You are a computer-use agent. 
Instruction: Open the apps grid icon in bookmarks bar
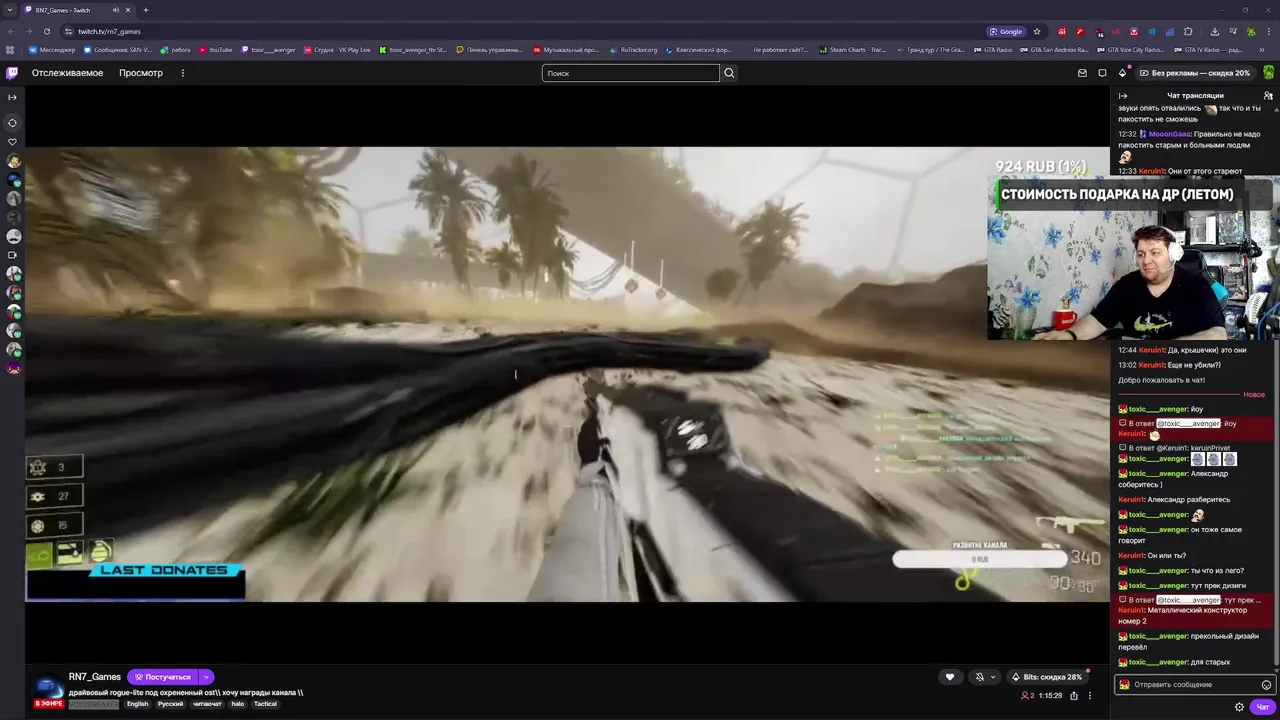10,49
